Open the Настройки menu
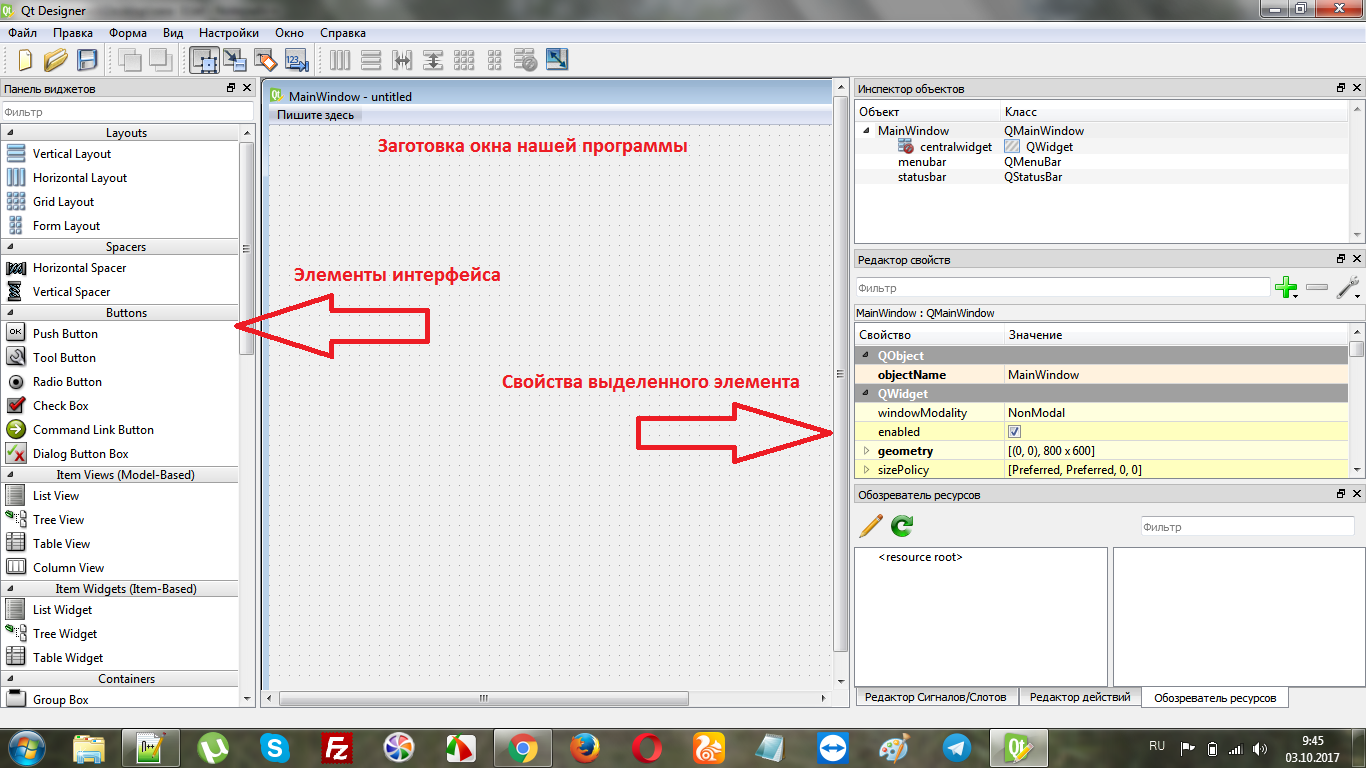This screenshot has width=1366, height=768. (228, 33)
